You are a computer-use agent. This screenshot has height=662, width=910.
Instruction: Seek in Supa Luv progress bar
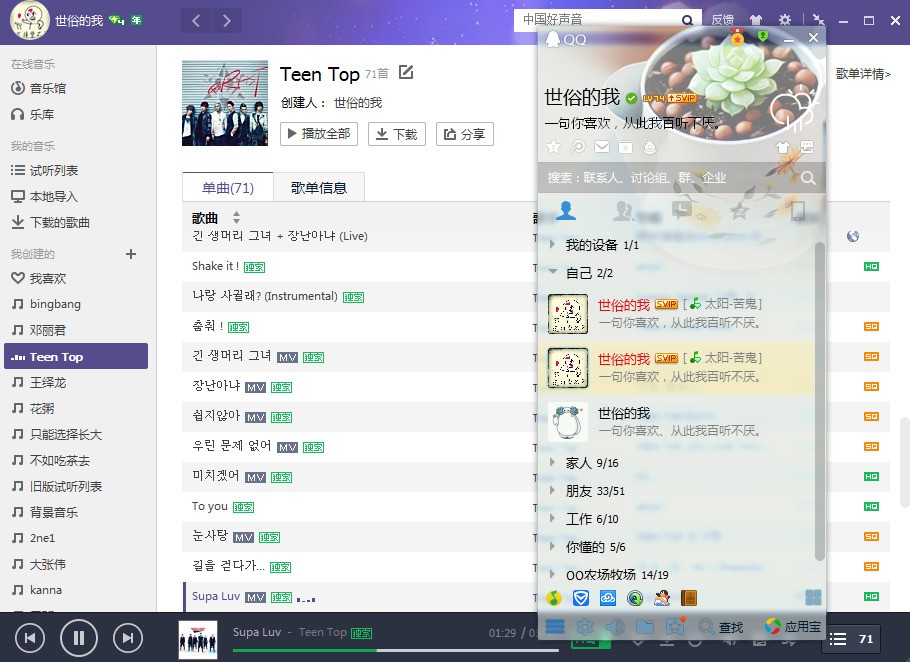396,650
